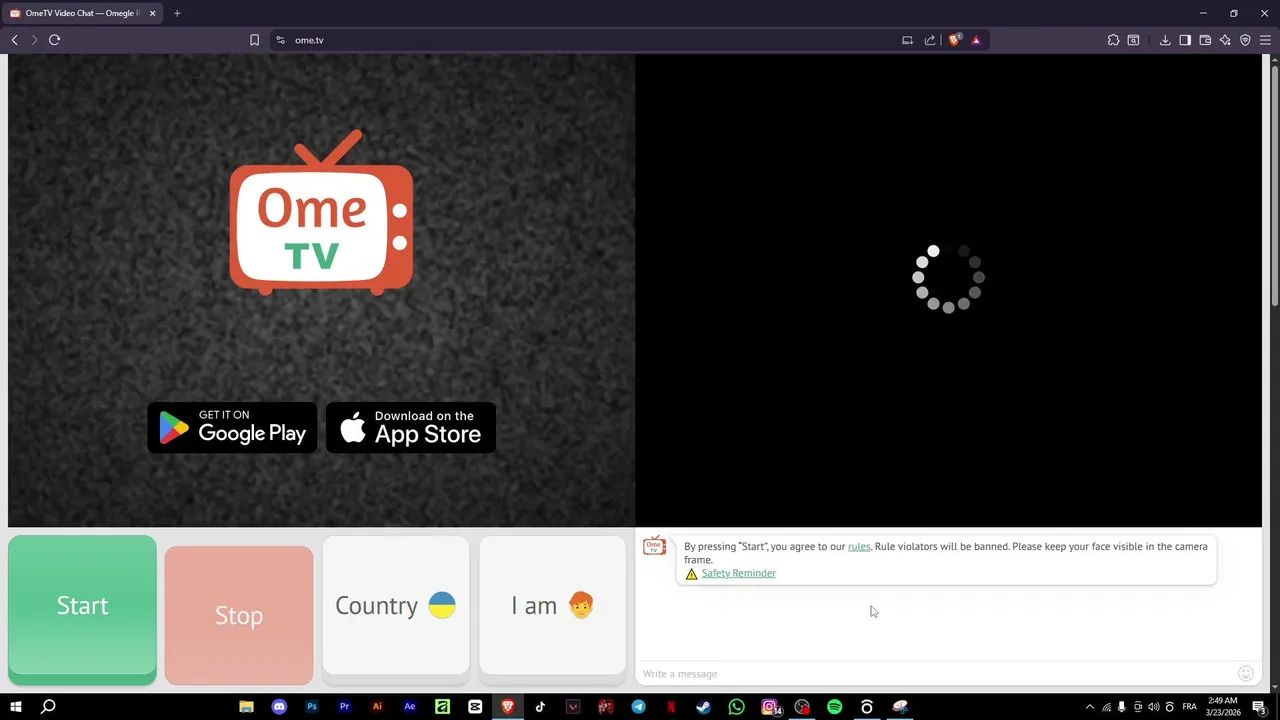Click the Write a message field
This screenshot has width=1280, height=720.
[935, 673]
